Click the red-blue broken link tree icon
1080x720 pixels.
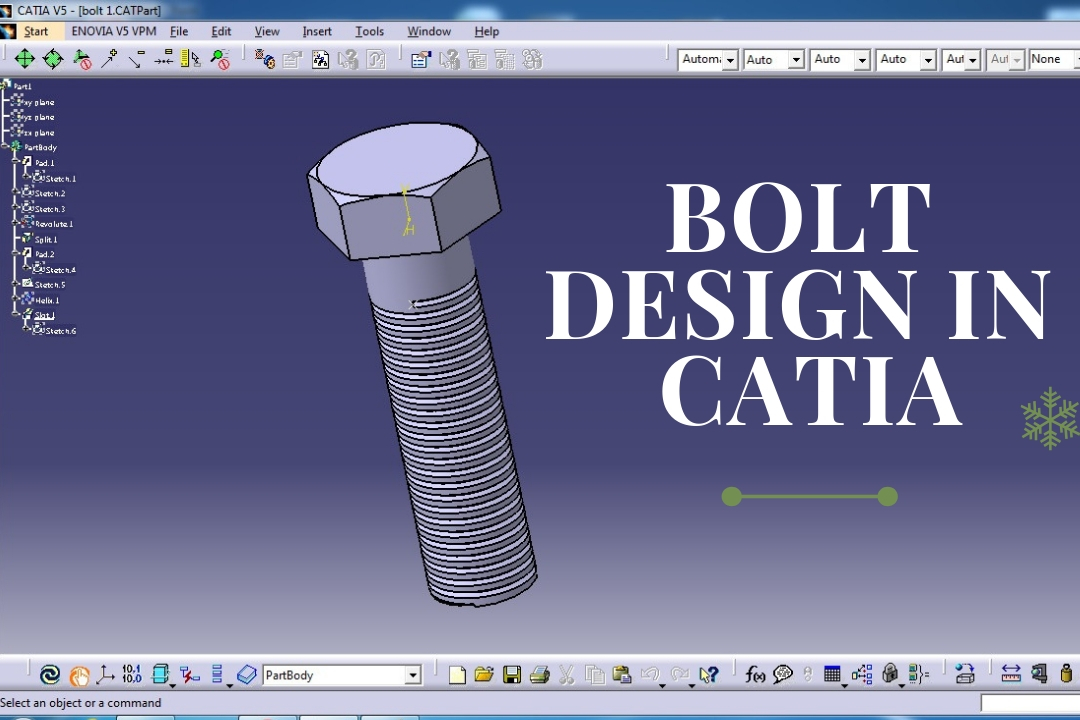pos(189,675)
